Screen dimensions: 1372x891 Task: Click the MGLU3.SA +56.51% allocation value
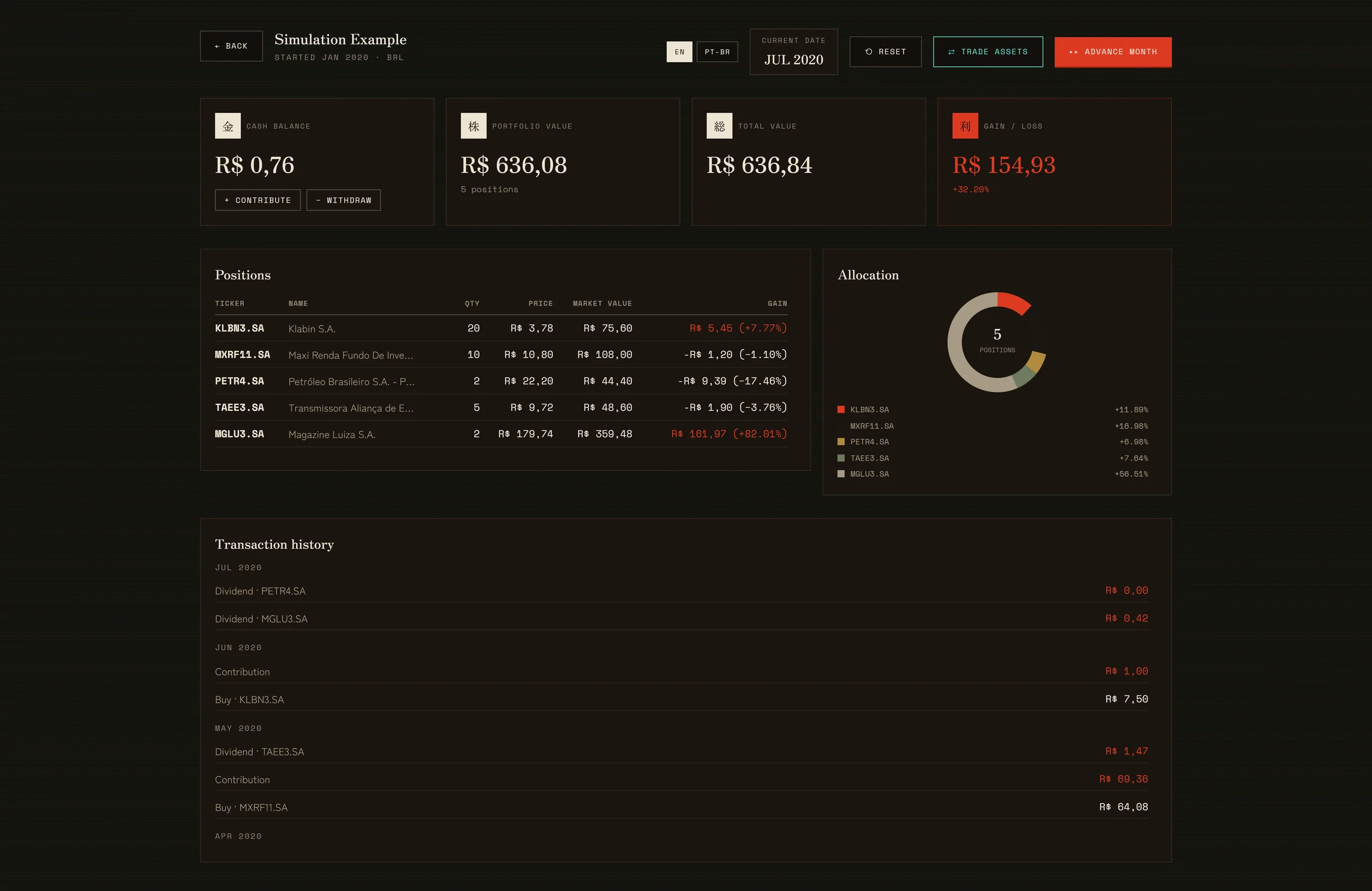1131,474
